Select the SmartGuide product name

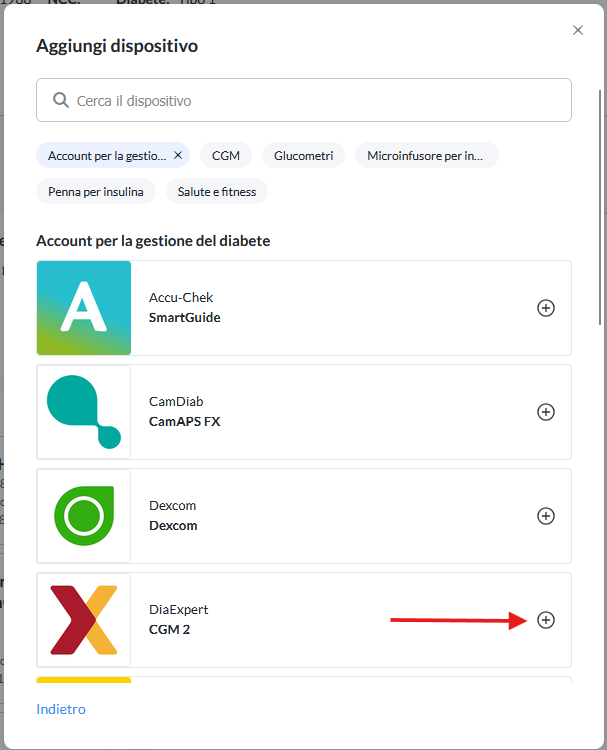(185, 318)
